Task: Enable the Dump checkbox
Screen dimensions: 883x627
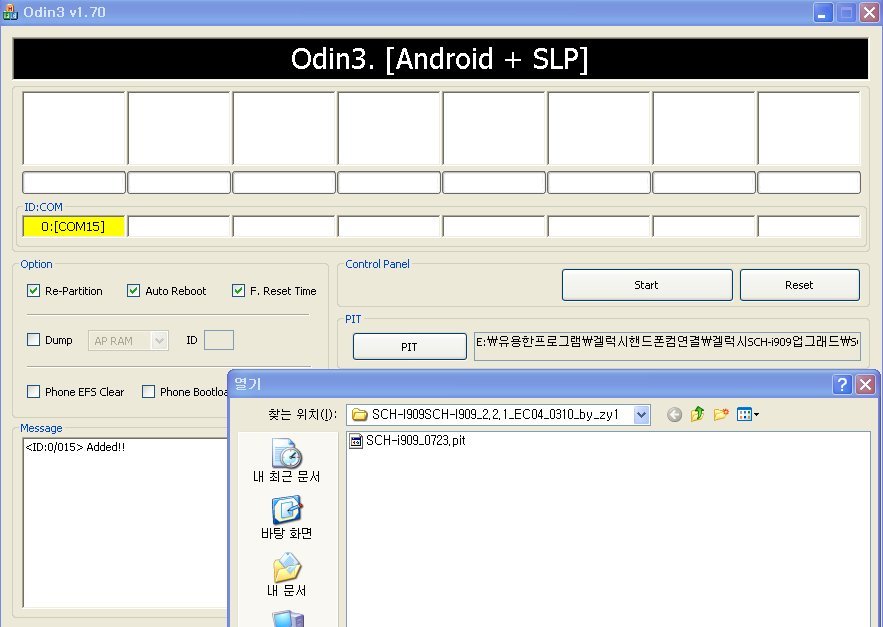Action: click(x=33, y=340)
